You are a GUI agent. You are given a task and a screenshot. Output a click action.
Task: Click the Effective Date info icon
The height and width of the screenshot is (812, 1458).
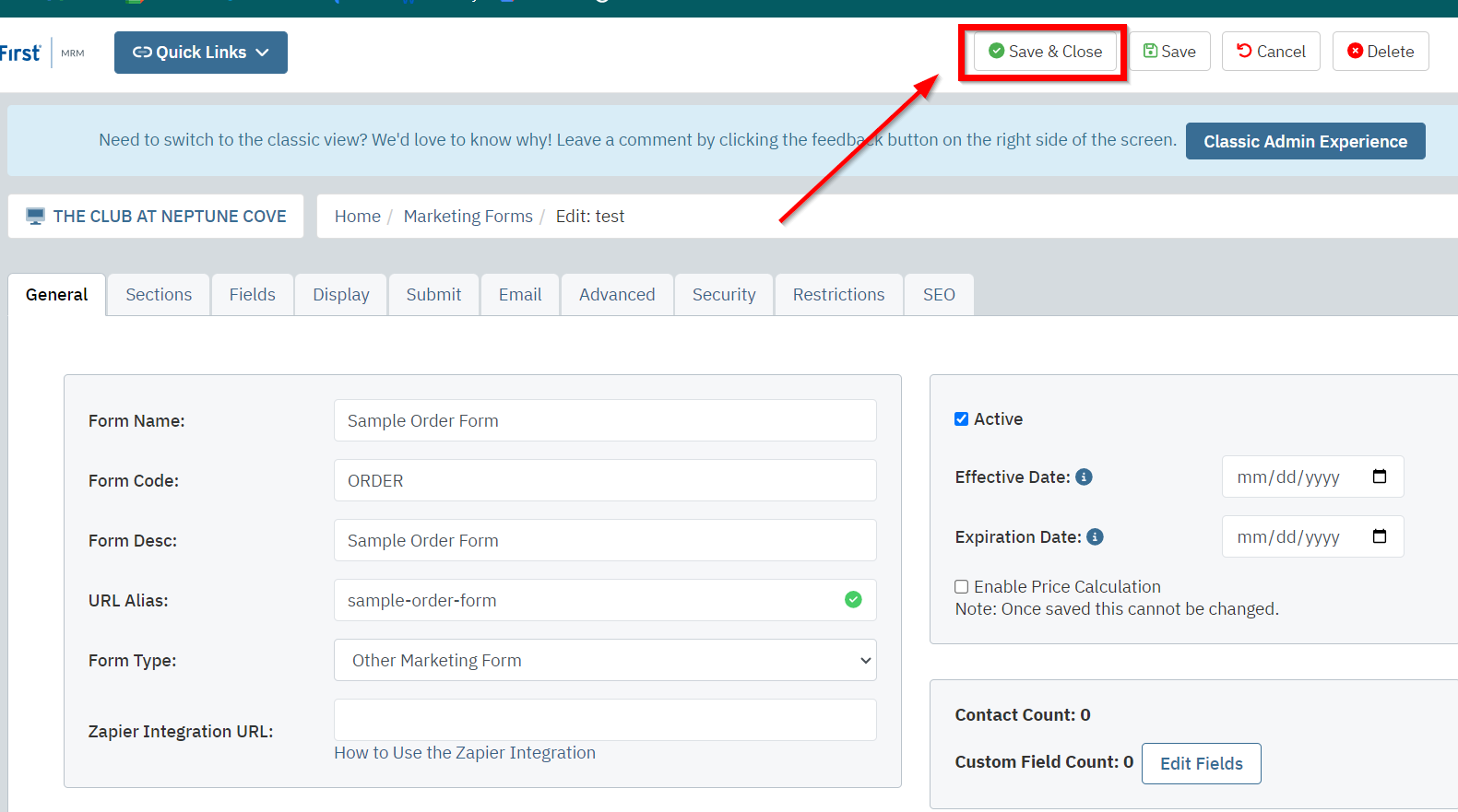coord(1085,477)
